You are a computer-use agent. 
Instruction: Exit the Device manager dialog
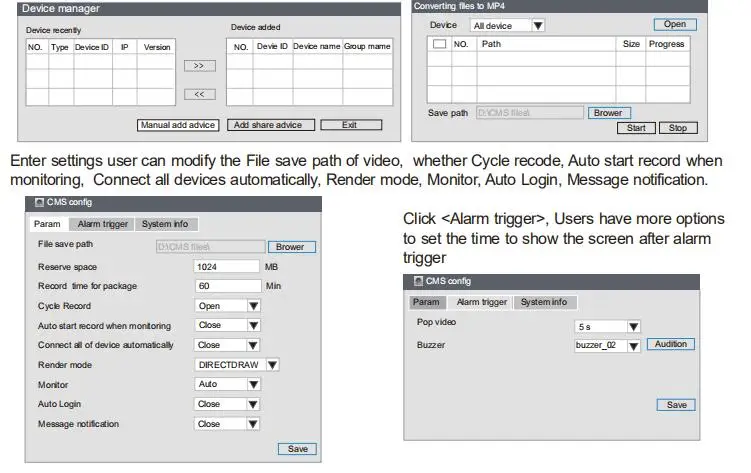click(351, 125)
